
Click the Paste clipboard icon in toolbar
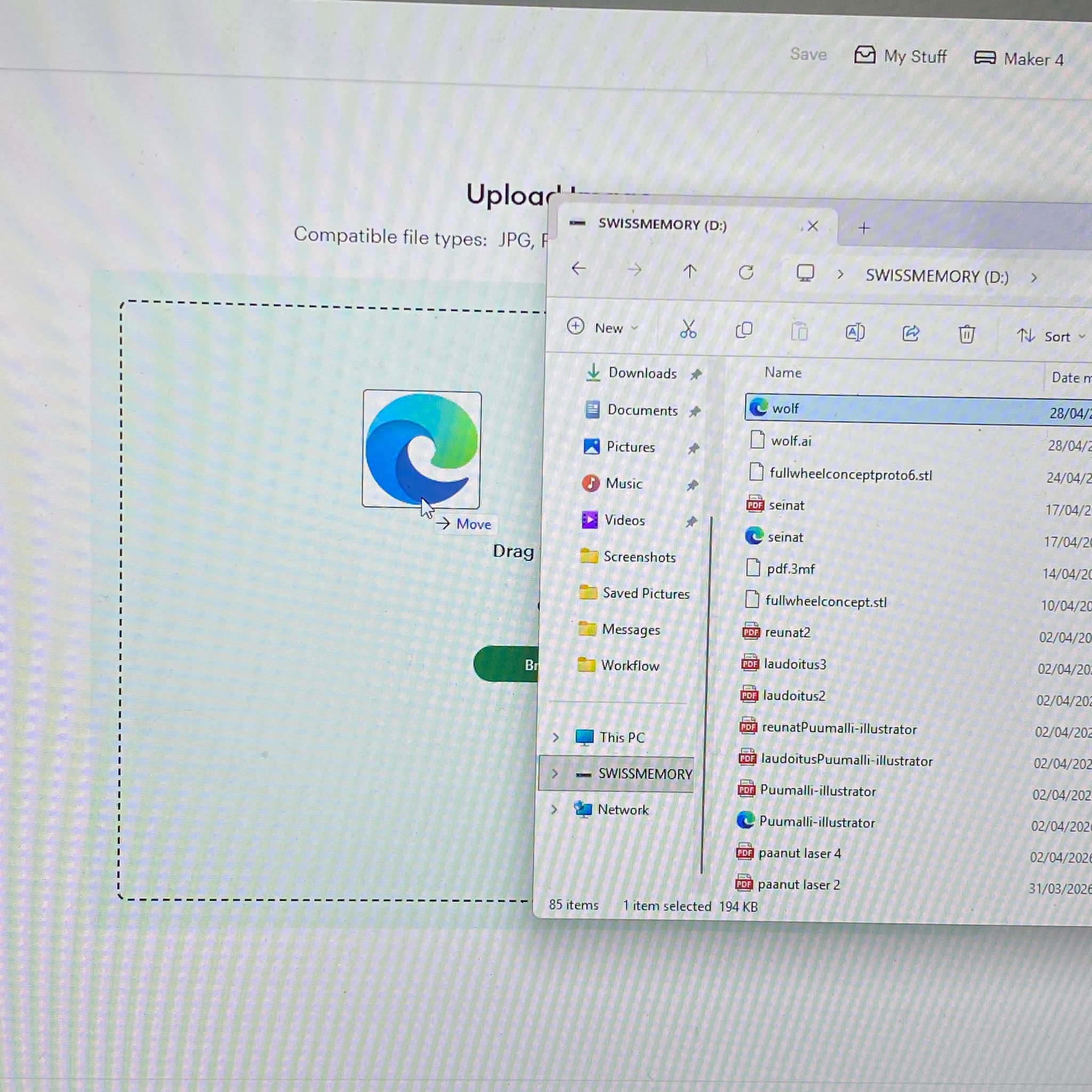[799, 331]
